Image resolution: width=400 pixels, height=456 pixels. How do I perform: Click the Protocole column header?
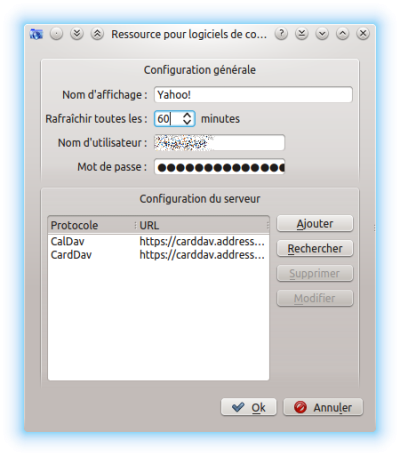pyautogui.click(x=92, y=225)
